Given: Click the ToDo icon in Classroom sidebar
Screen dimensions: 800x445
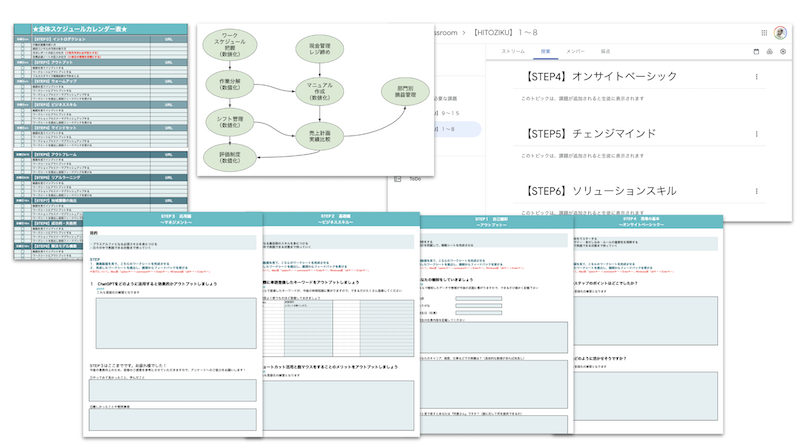Looking at the screenshot, I should 398,179.
